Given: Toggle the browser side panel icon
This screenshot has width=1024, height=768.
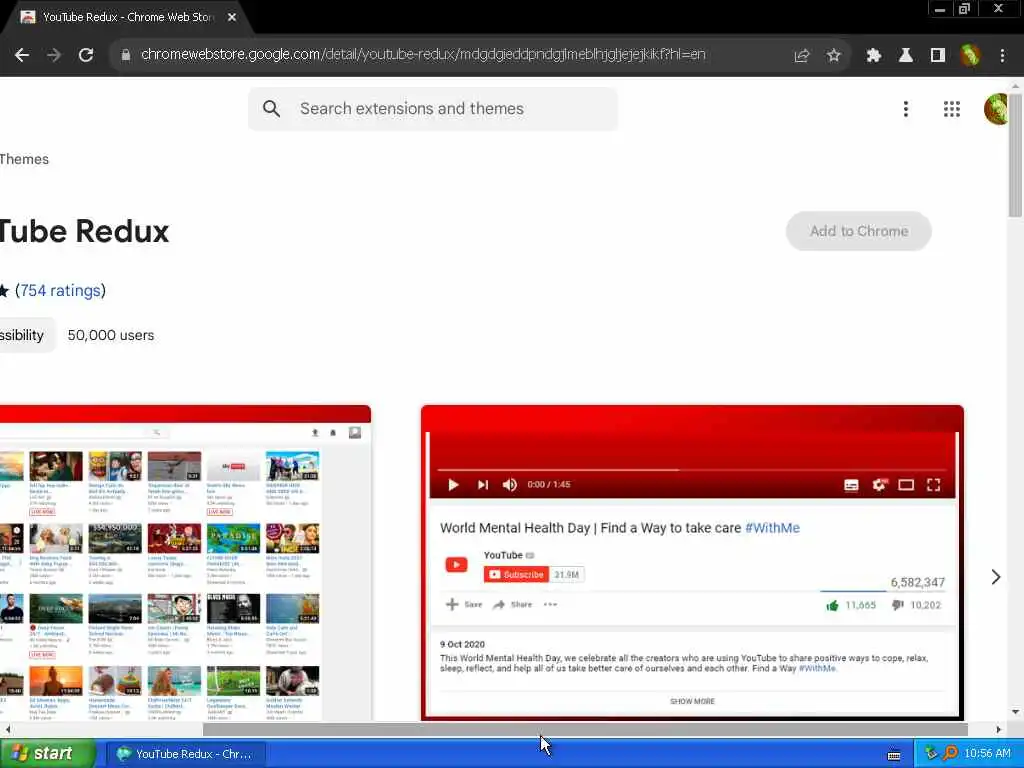Looking at the screenshot, I should click(x=937, y=56).
